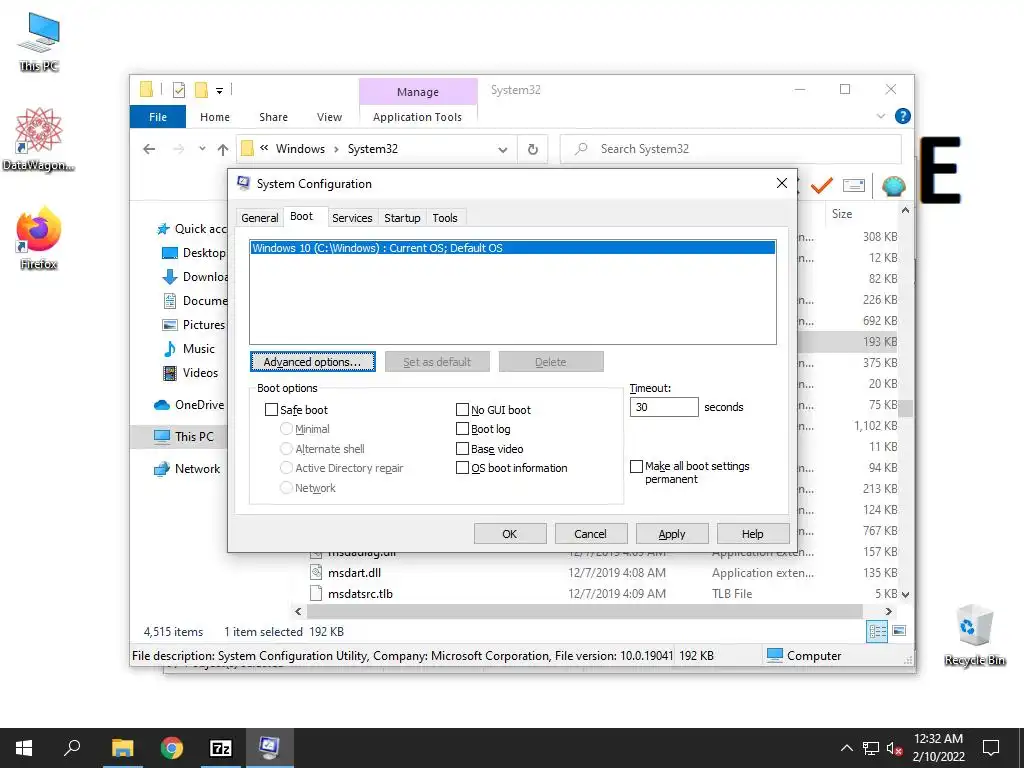Switch to Services tab
Screen dimensions: 1024x768
click(352, 218)
